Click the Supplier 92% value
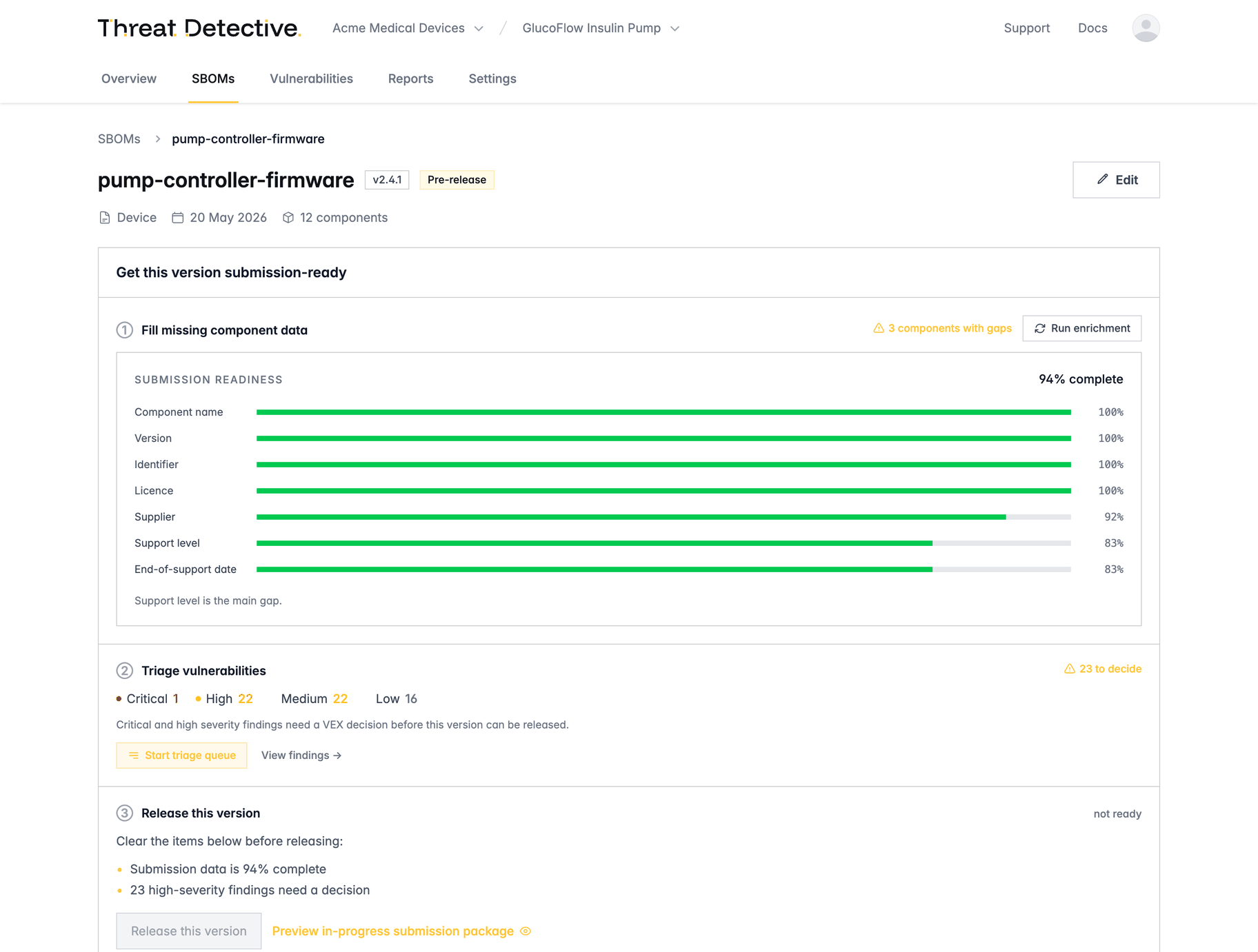This screenshot has height=952, width=1258. (x=1114, y=517)
